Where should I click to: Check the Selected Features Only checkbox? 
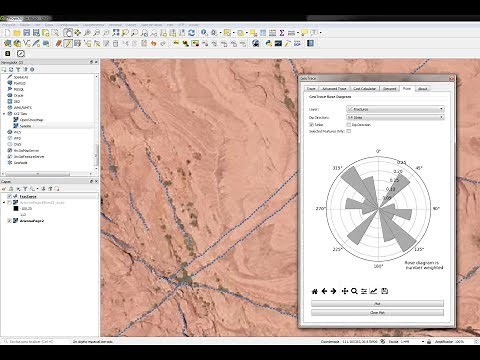click(x=349, y=131)
